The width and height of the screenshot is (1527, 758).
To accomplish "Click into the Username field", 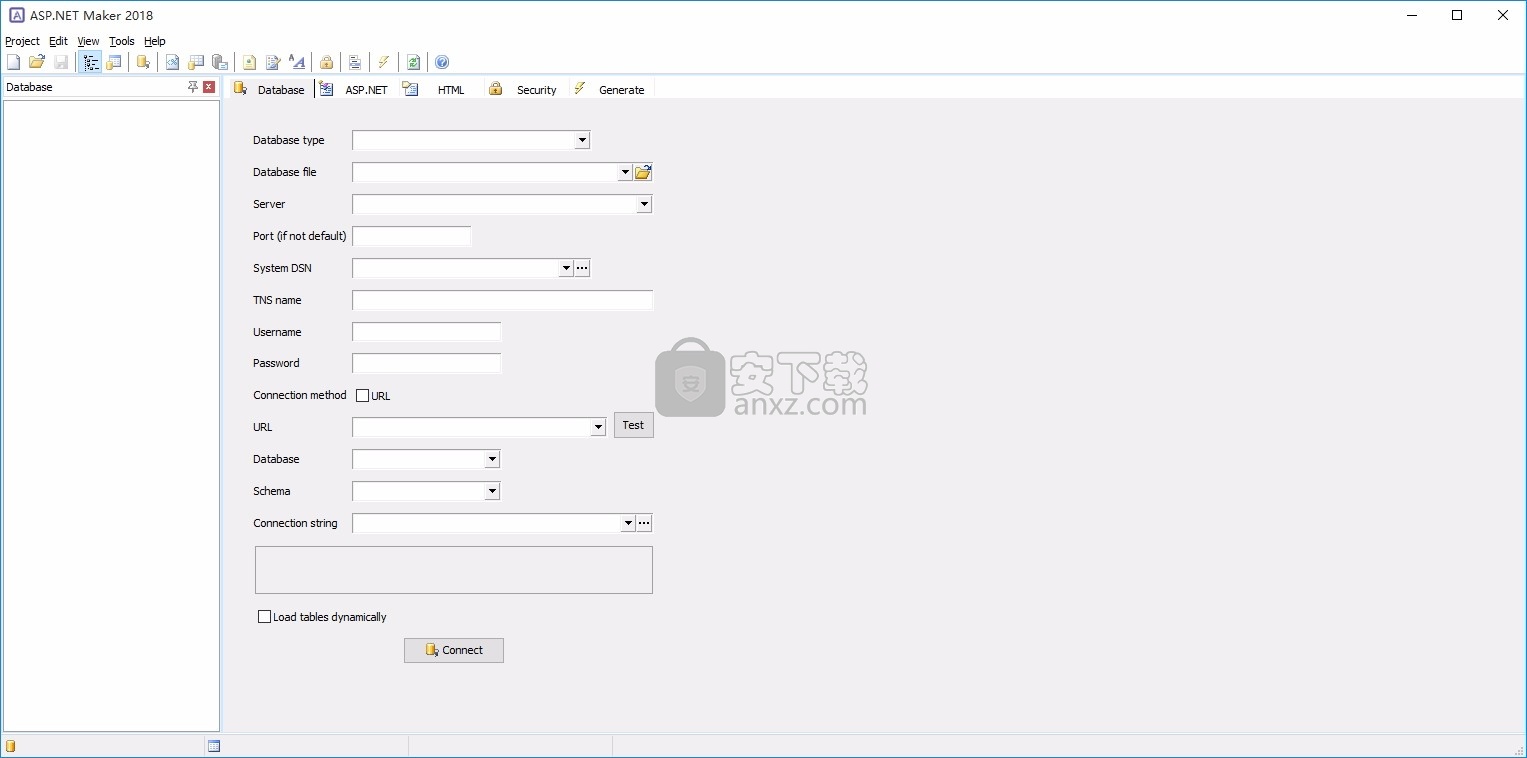I will click(x=427, y=332).
